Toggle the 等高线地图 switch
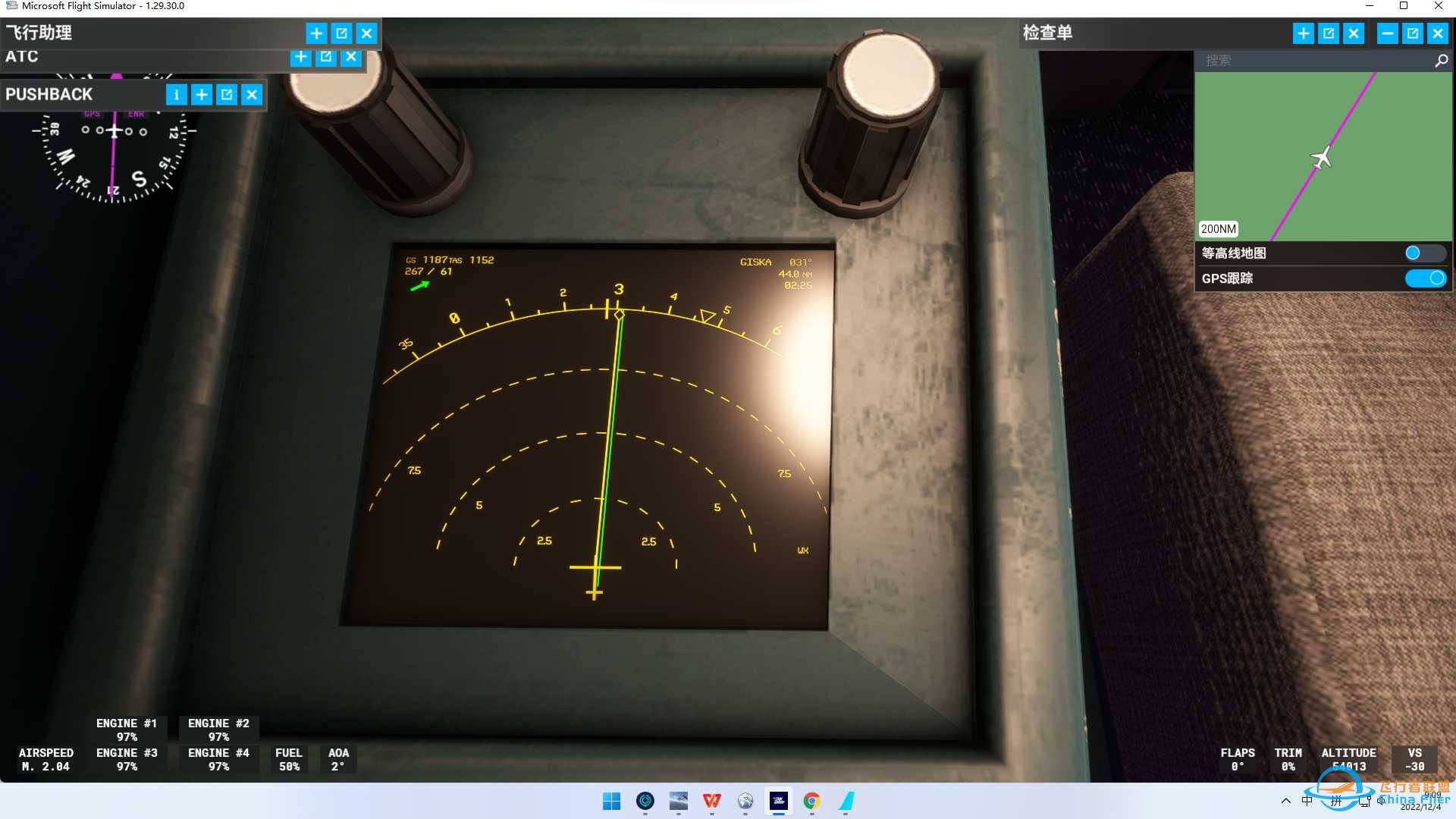The width and height of the screenshot is (1456, 819). [1425, 253]
